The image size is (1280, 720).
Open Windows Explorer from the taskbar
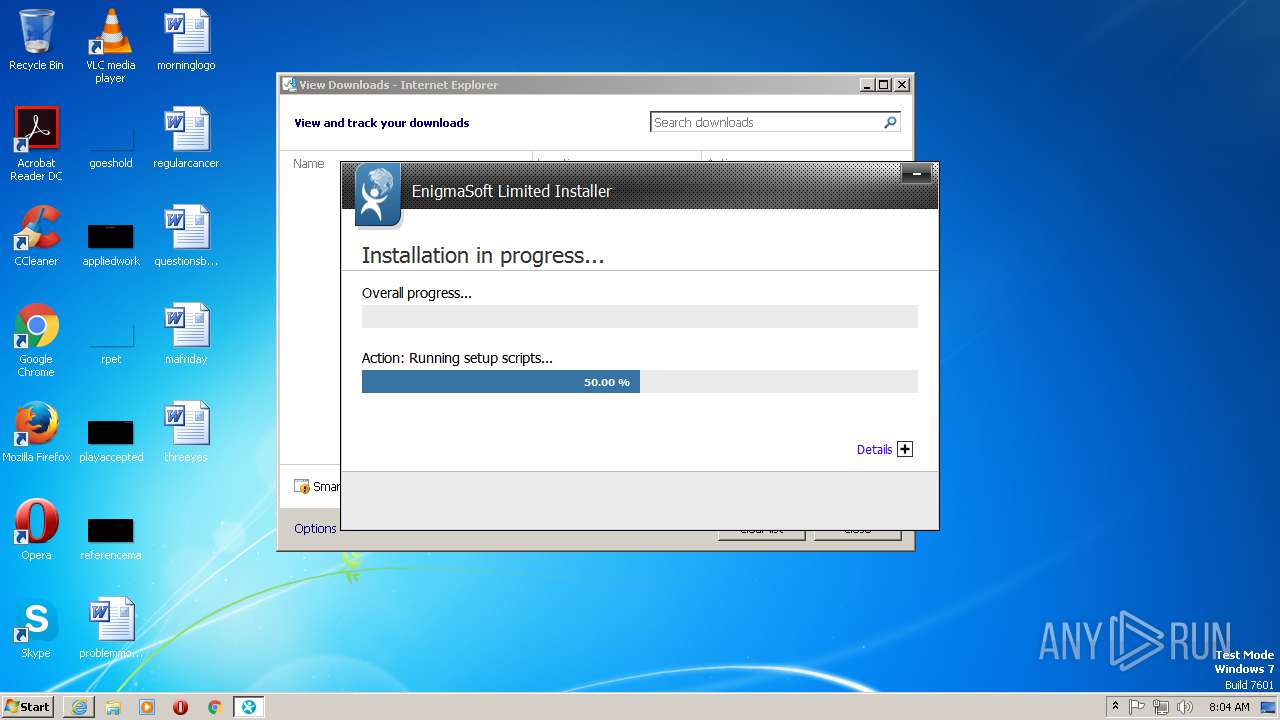113,707
